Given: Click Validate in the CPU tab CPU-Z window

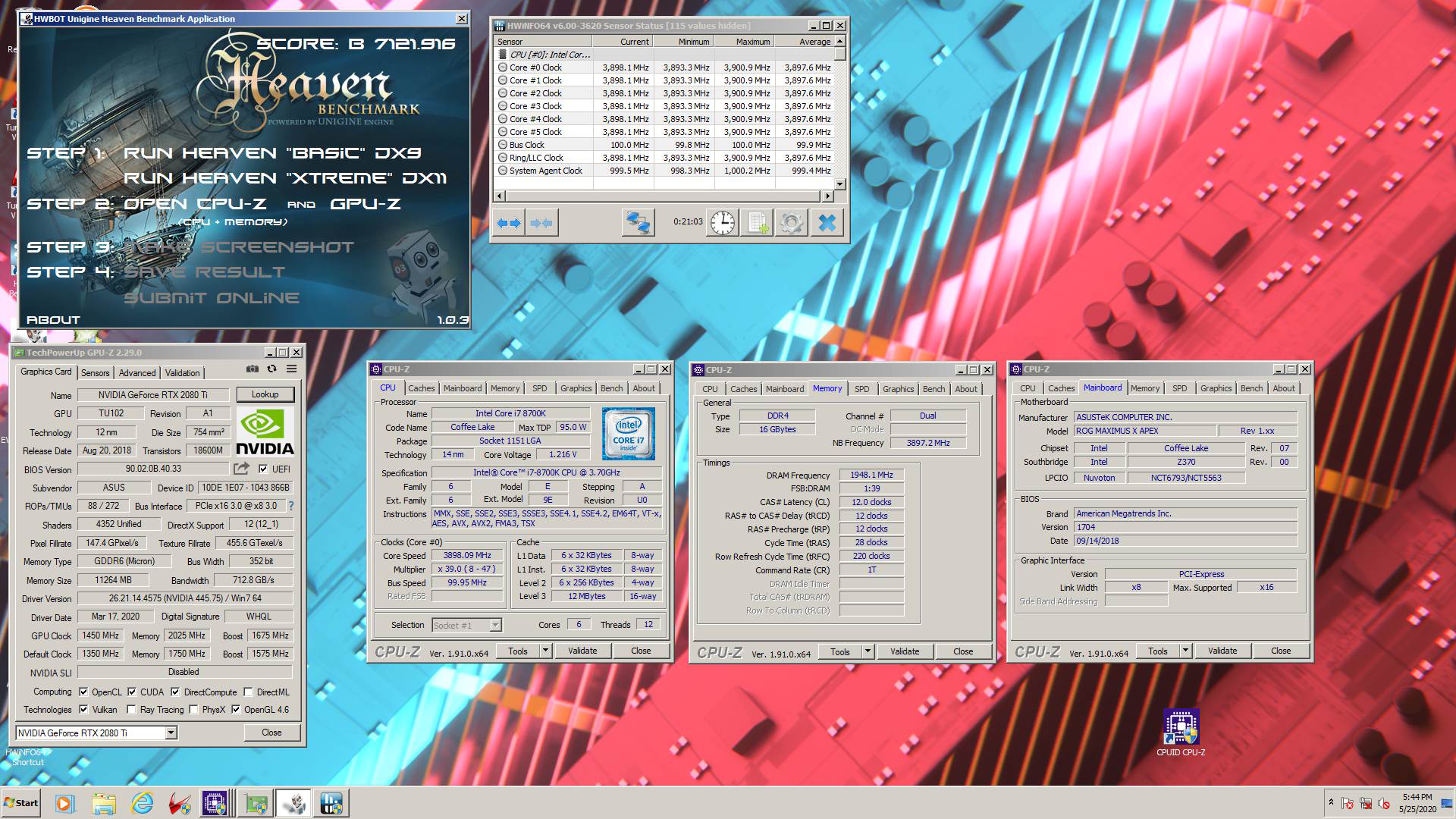Looking at the screenshot, I should 582,651.
